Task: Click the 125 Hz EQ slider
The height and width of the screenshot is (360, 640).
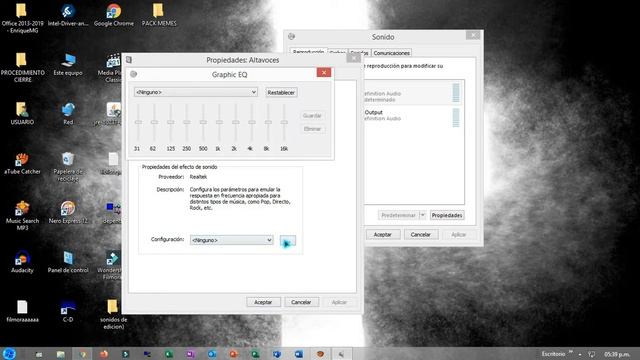Action: [x=170, y=122]
